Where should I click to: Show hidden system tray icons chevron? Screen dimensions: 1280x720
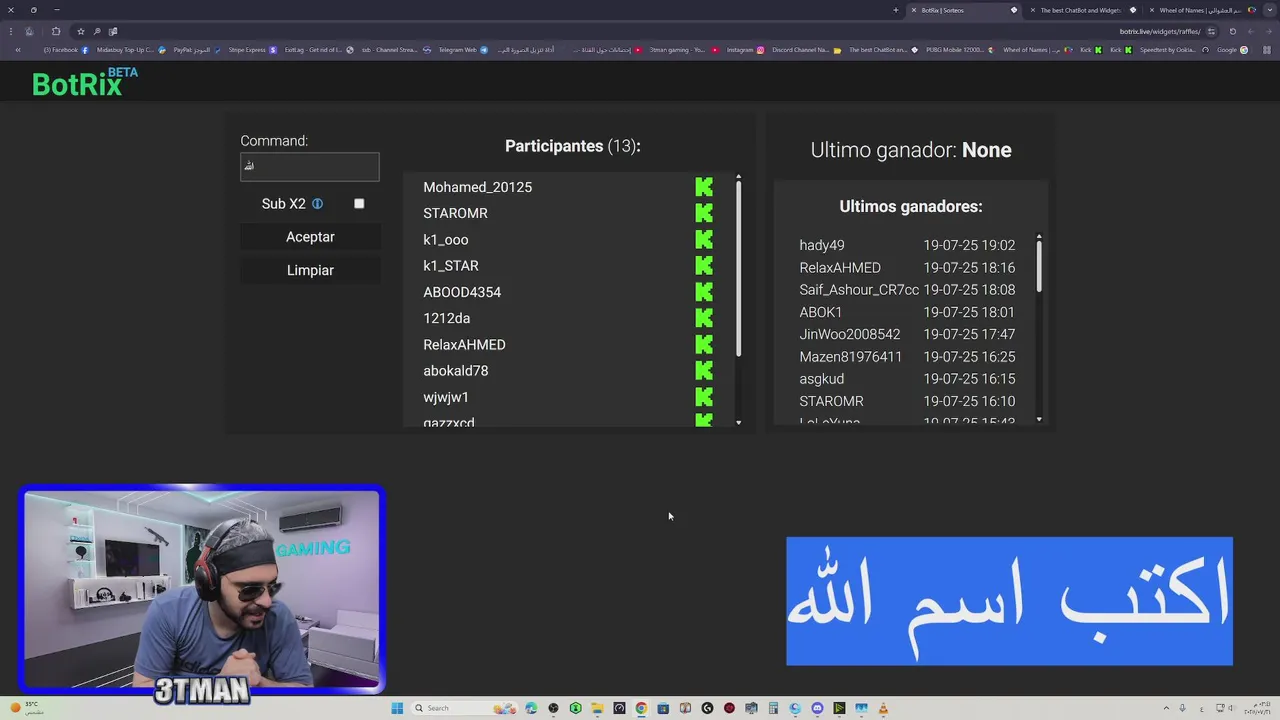click(x=1164, y=708)
